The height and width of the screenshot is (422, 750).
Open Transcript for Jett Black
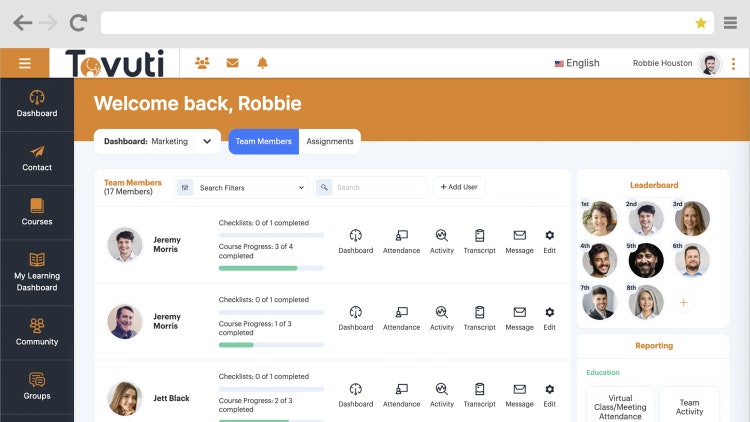click(479, 395)
